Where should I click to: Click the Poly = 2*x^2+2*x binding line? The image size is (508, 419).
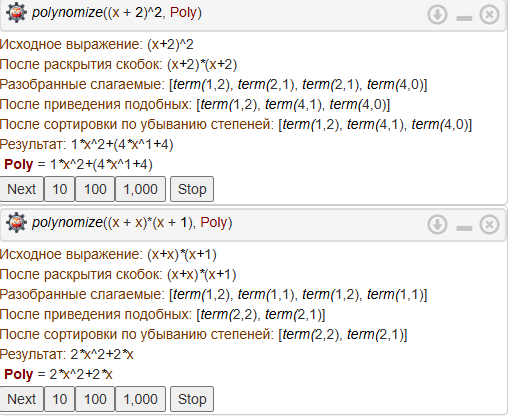[58, 374]
